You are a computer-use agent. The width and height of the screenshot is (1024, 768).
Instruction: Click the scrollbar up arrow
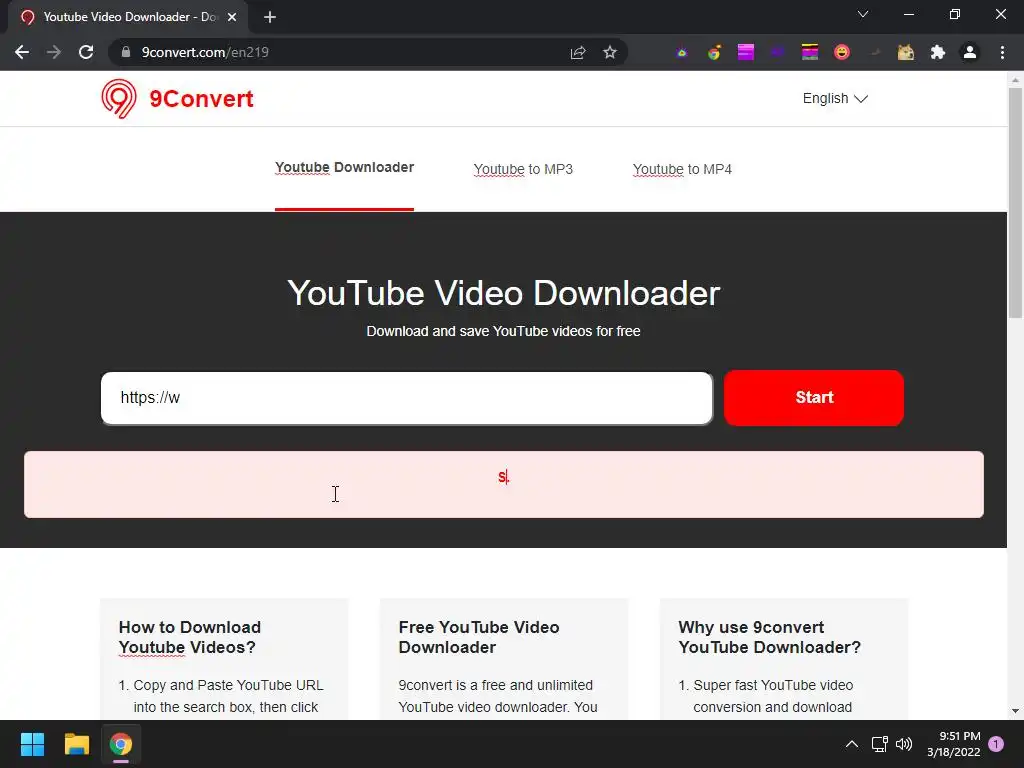click(x=1015, y=80)
